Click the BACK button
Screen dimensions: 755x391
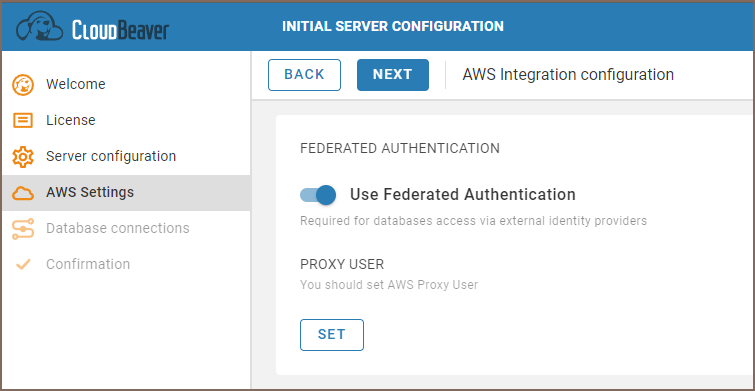click(304, 75)
